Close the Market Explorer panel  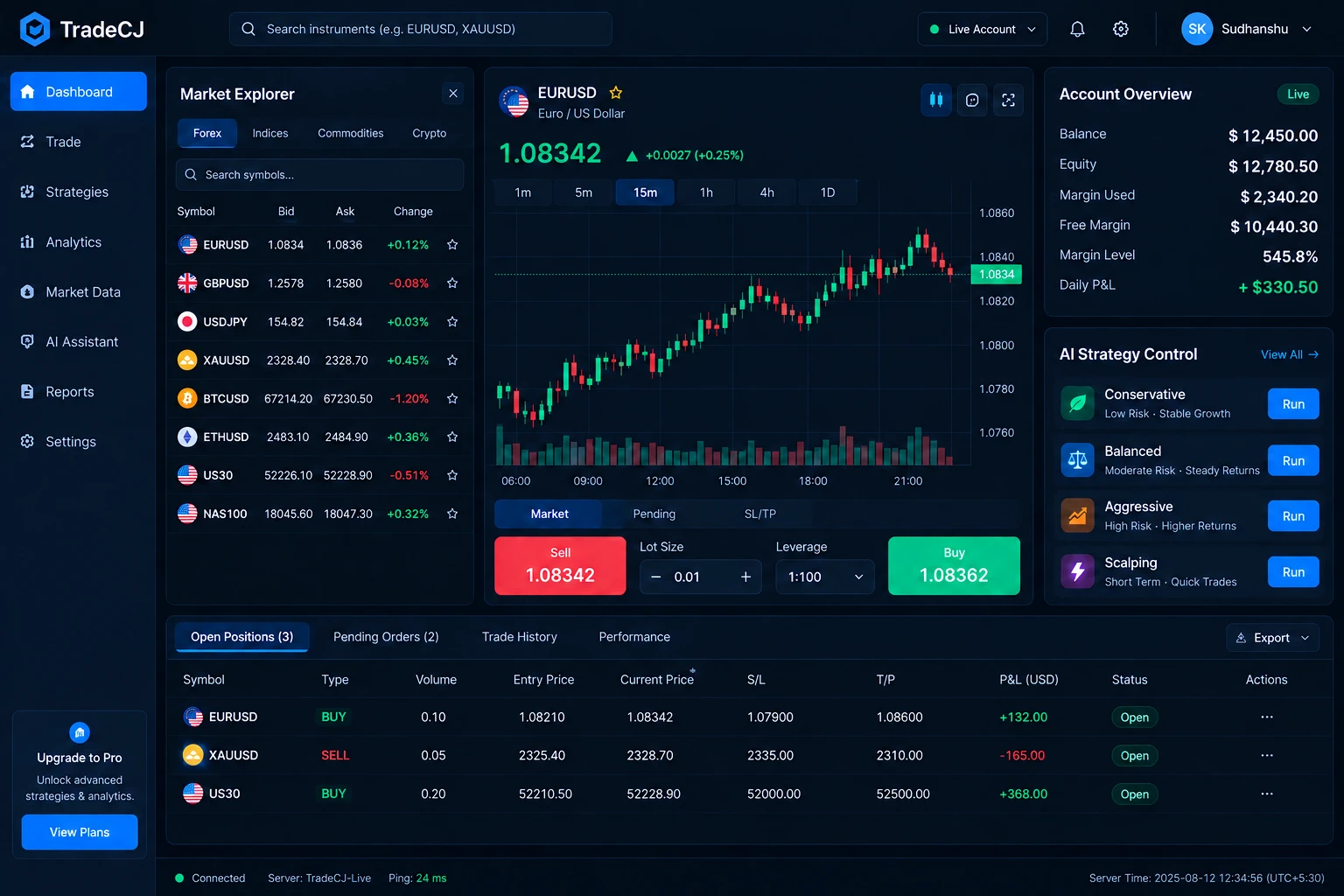pos(452,94)
